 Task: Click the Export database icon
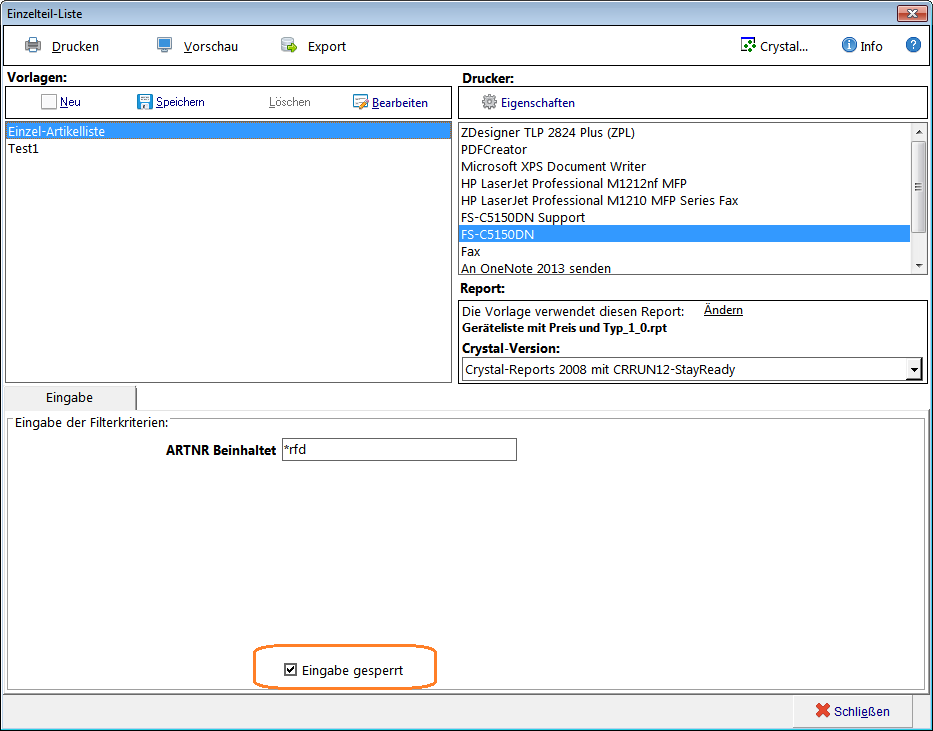(289, 45)
